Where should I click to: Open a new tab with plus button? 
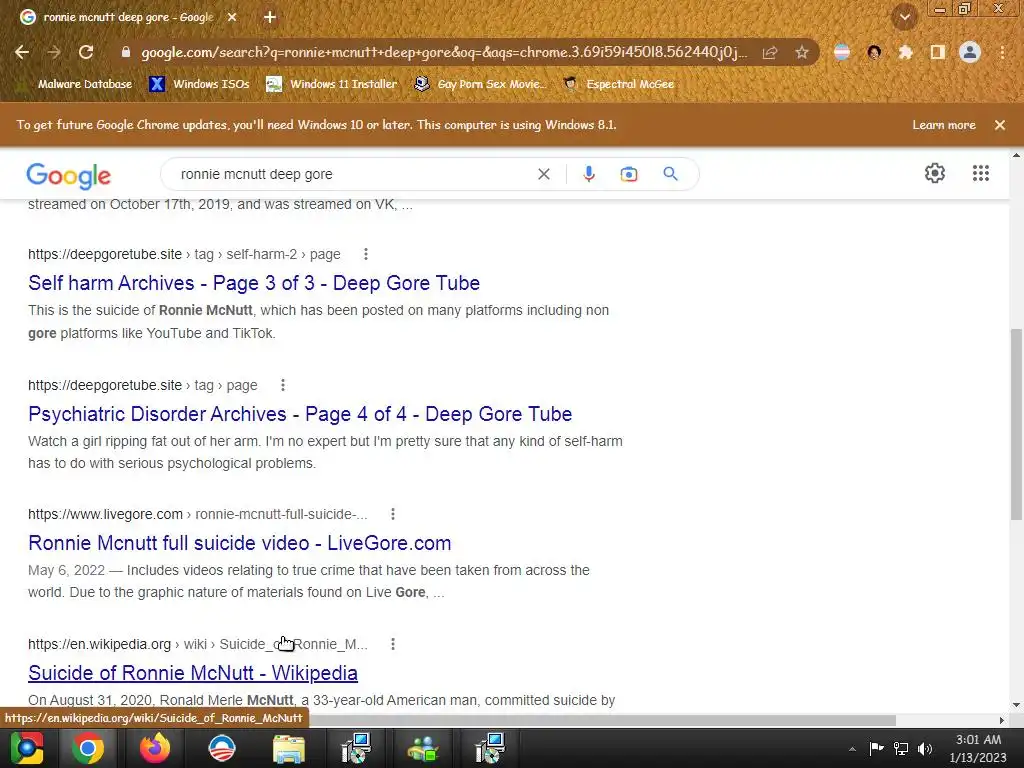pos(270,17)
